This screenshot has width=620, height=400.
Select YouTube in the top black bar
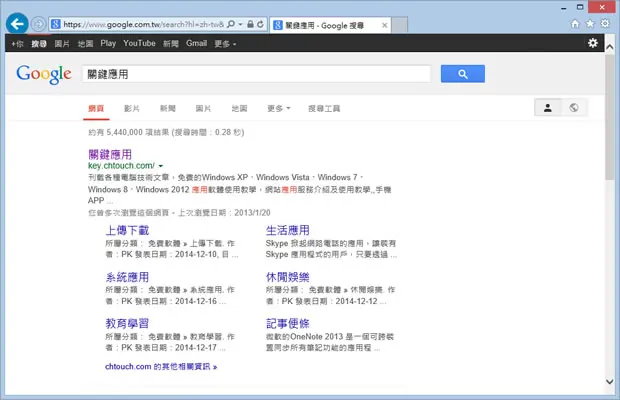pos(139,43)
